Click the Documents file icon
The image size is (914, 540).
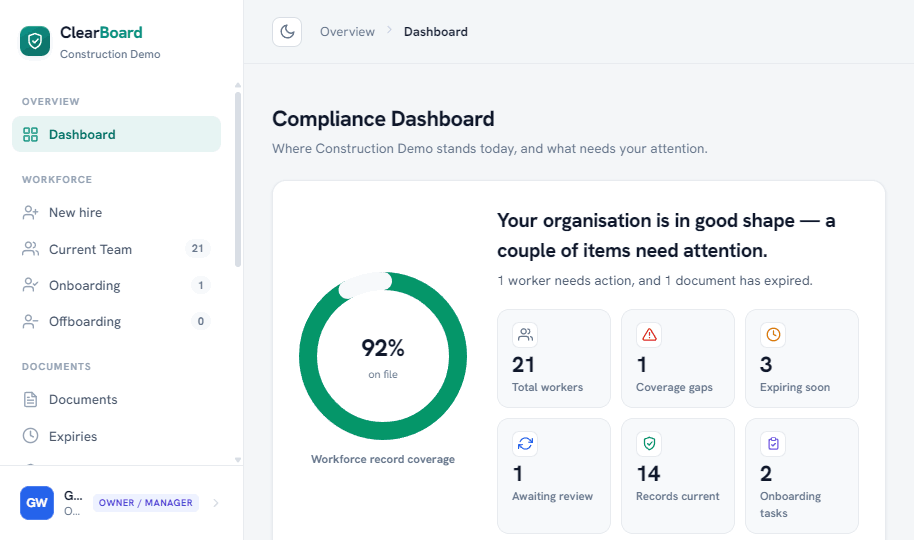pos(30,399)
